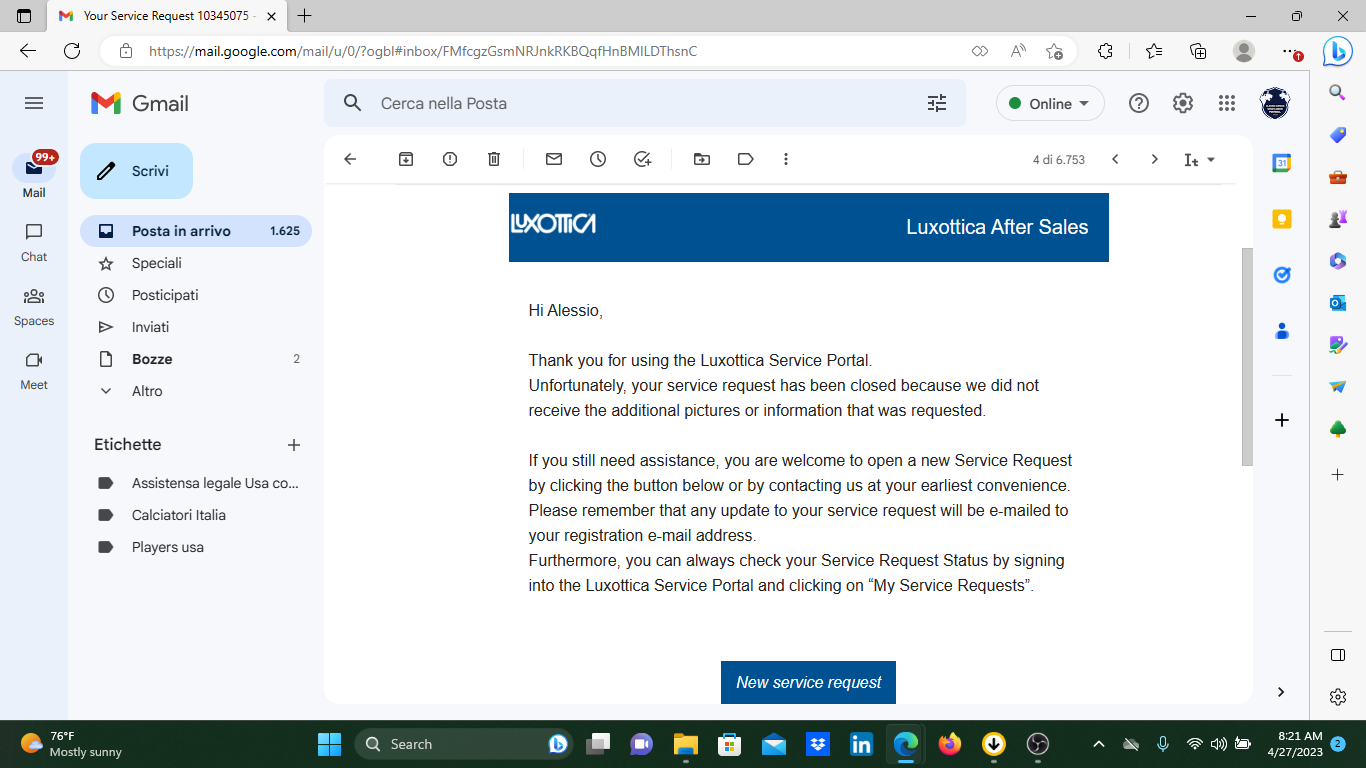Image resolution: width=1366 pixels, height=768 pixels.
Task: Go back to inbox arrow in email toolbar
Action: [350, 159]
